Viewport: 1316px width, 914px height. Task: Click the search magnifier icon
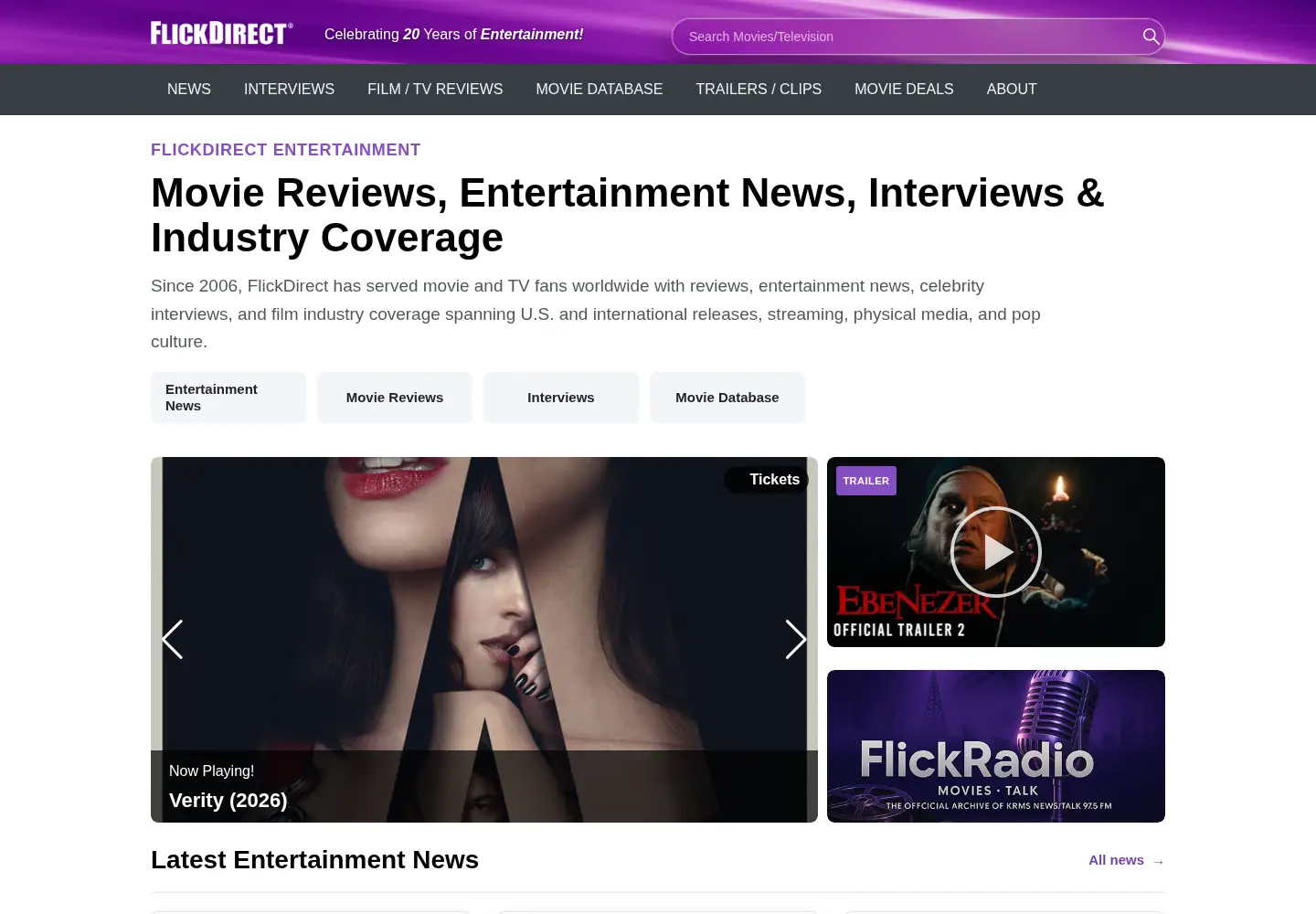pos(1151,37)
